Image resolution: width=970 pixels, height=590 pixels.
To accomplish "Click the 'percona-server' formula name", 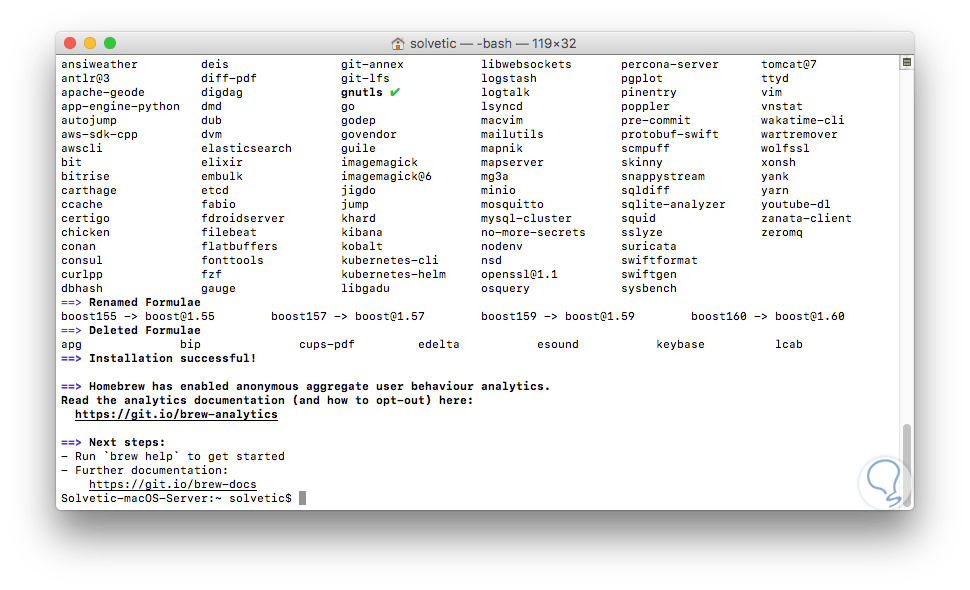I will coord(670,64).
